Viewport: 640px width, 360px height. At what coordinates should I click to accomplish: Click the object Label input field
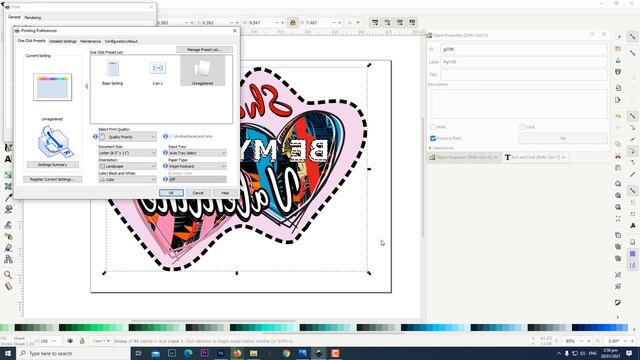[x=524, y=62]
